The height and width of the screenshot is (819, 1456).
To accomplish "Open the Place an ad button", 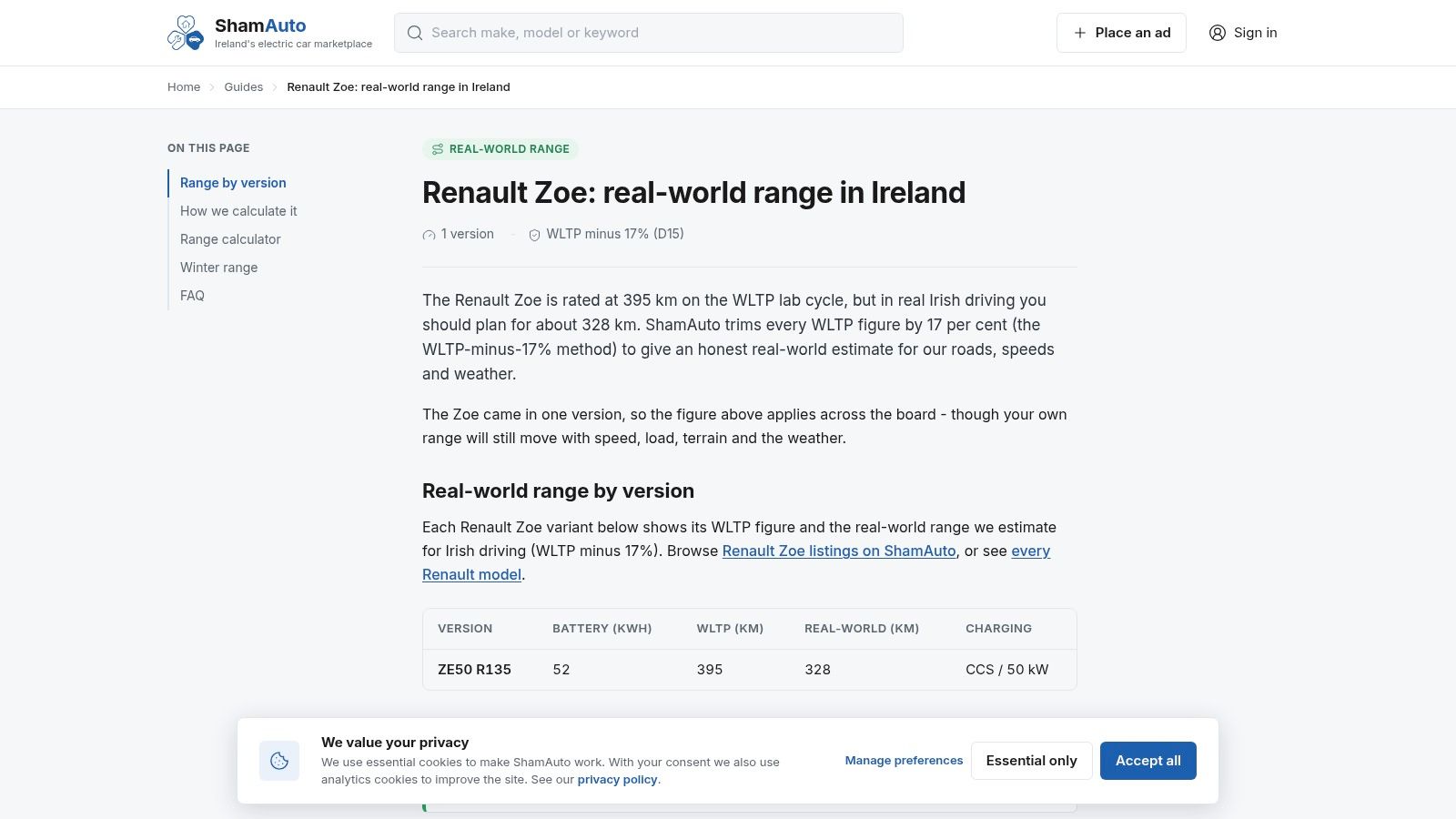I will [1121, 33].
